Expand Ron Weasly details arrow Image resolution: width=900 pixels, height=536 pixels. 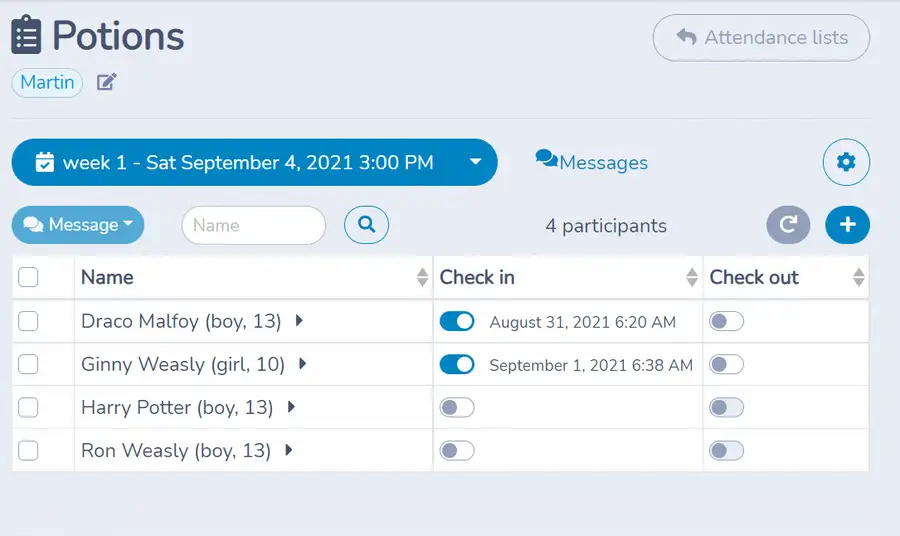(x=289, y=450)
